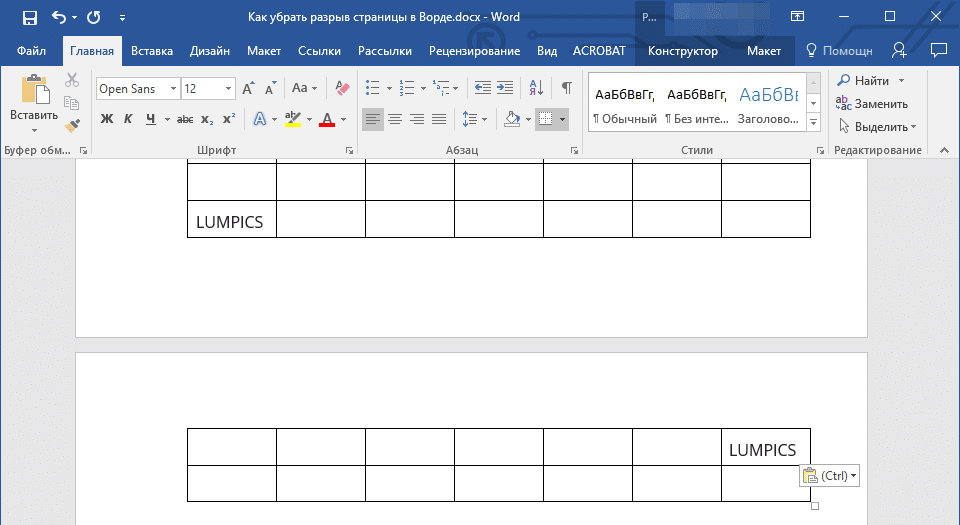Viewport: 960px width, 525px height.
Task: Click the Save floppy disk icon
Action: (29, 17)
